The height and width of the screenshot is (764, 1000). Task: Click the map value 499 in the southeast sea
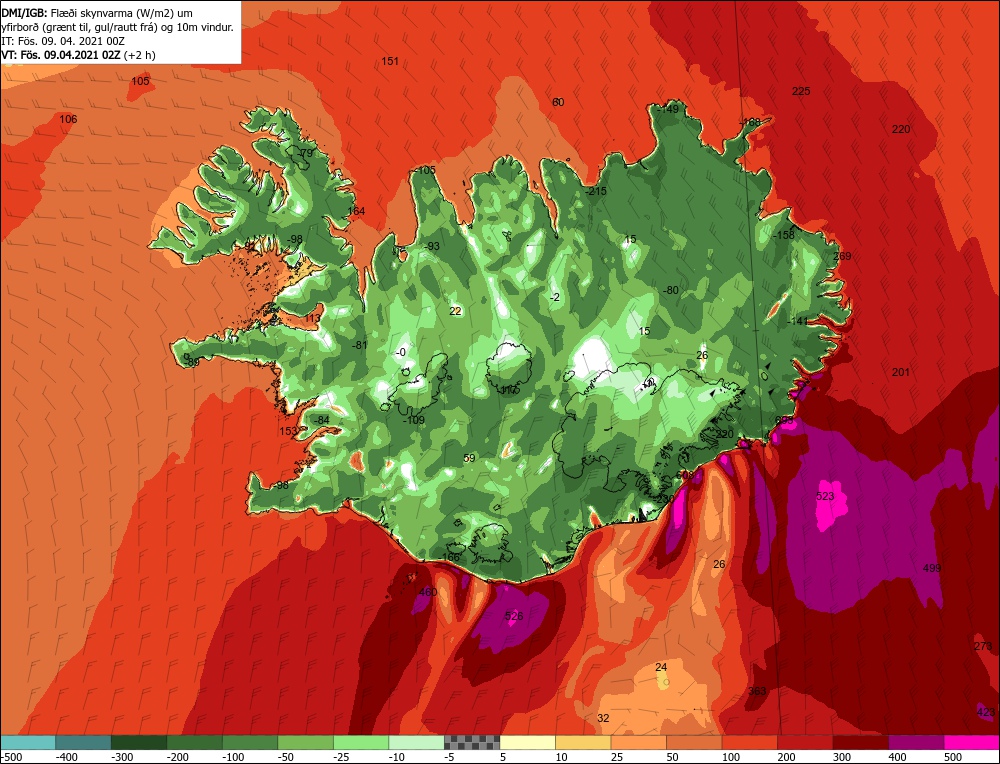pos(932,568)
